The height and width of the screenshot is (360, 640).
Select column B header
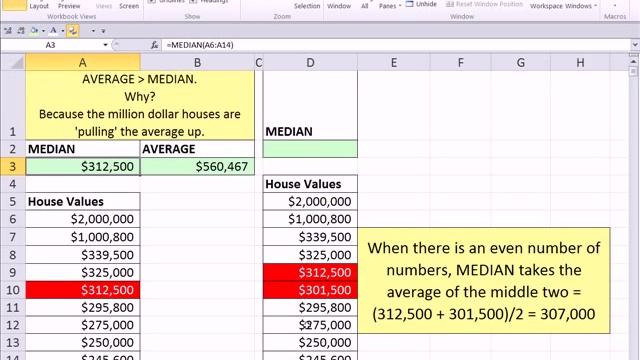198,62
